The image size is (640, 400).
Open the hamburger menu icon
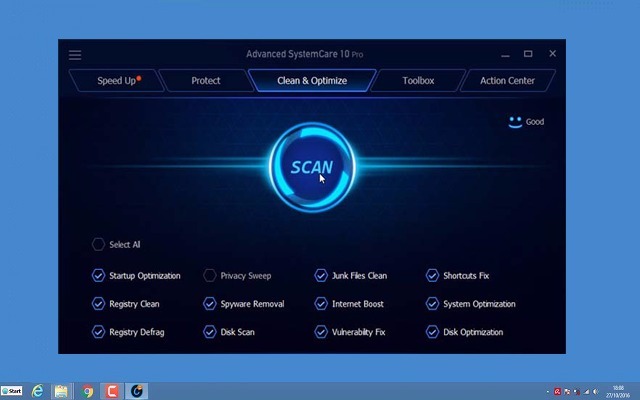click(75, 55)
